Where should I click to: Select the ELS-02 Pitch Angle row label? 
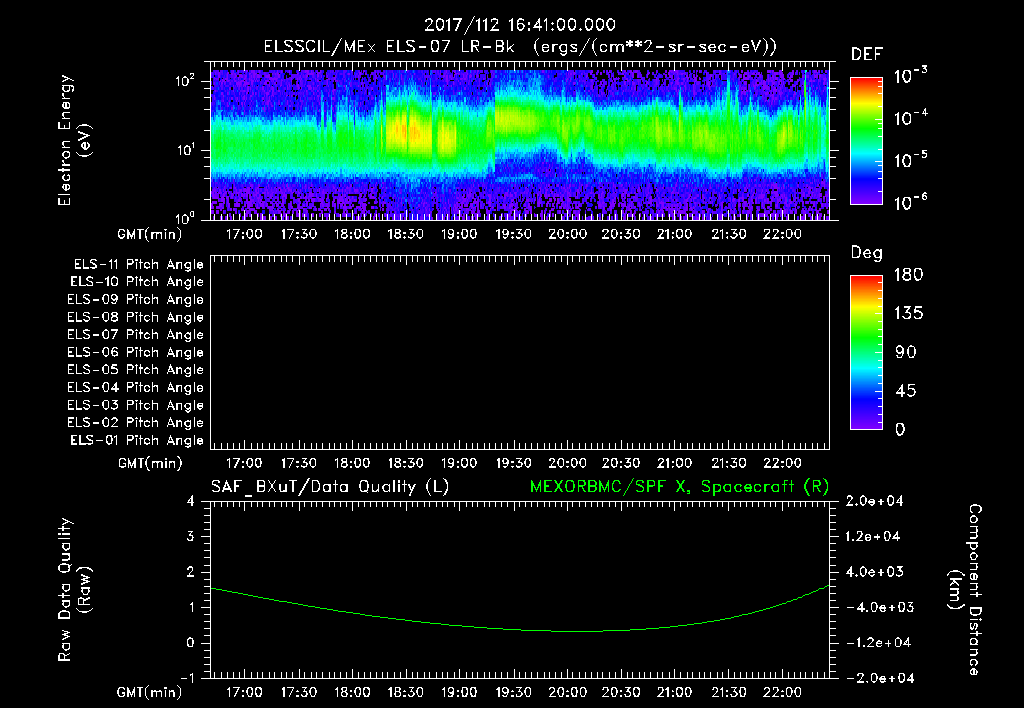coord(135,423)
